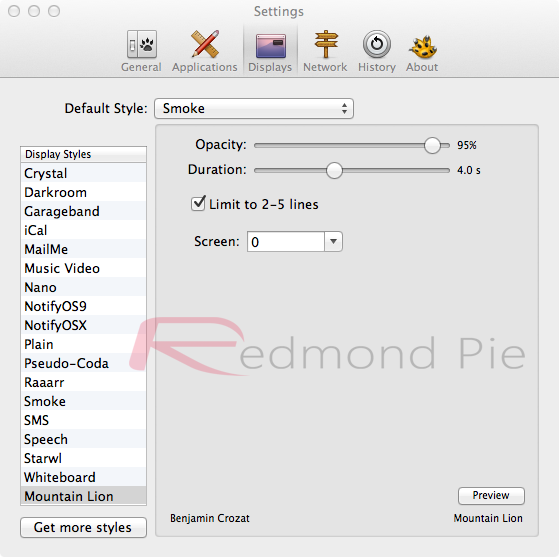Click the Opacity slider knob
Screen dimensions: 559x557
pyautogui.click(x=432, y=145)
